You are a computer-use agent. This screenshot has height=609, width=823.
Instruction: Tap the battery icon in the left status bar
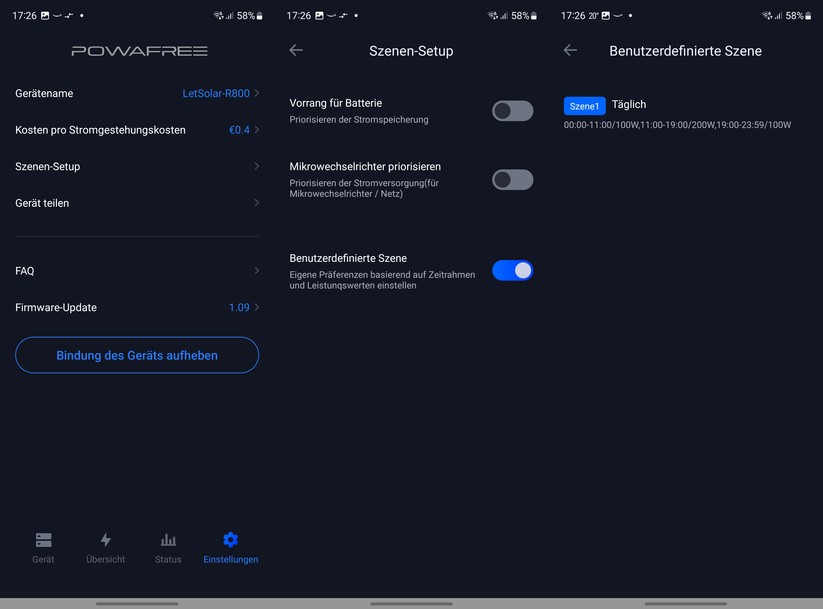[x=259, y=16]
